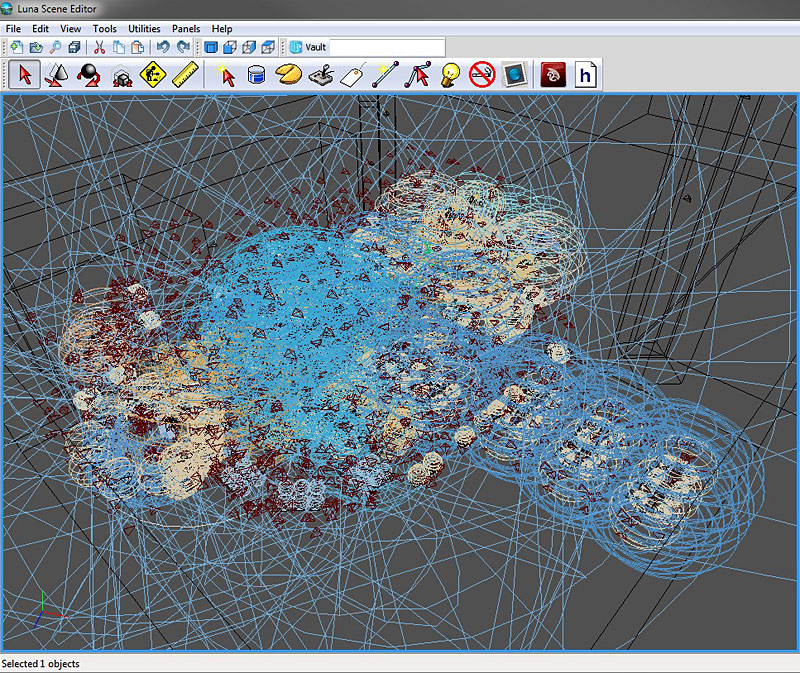Click the joystick controller icon
Image resolution: width=800 pixels, height=673 pixels.
[x=321, y=76]
